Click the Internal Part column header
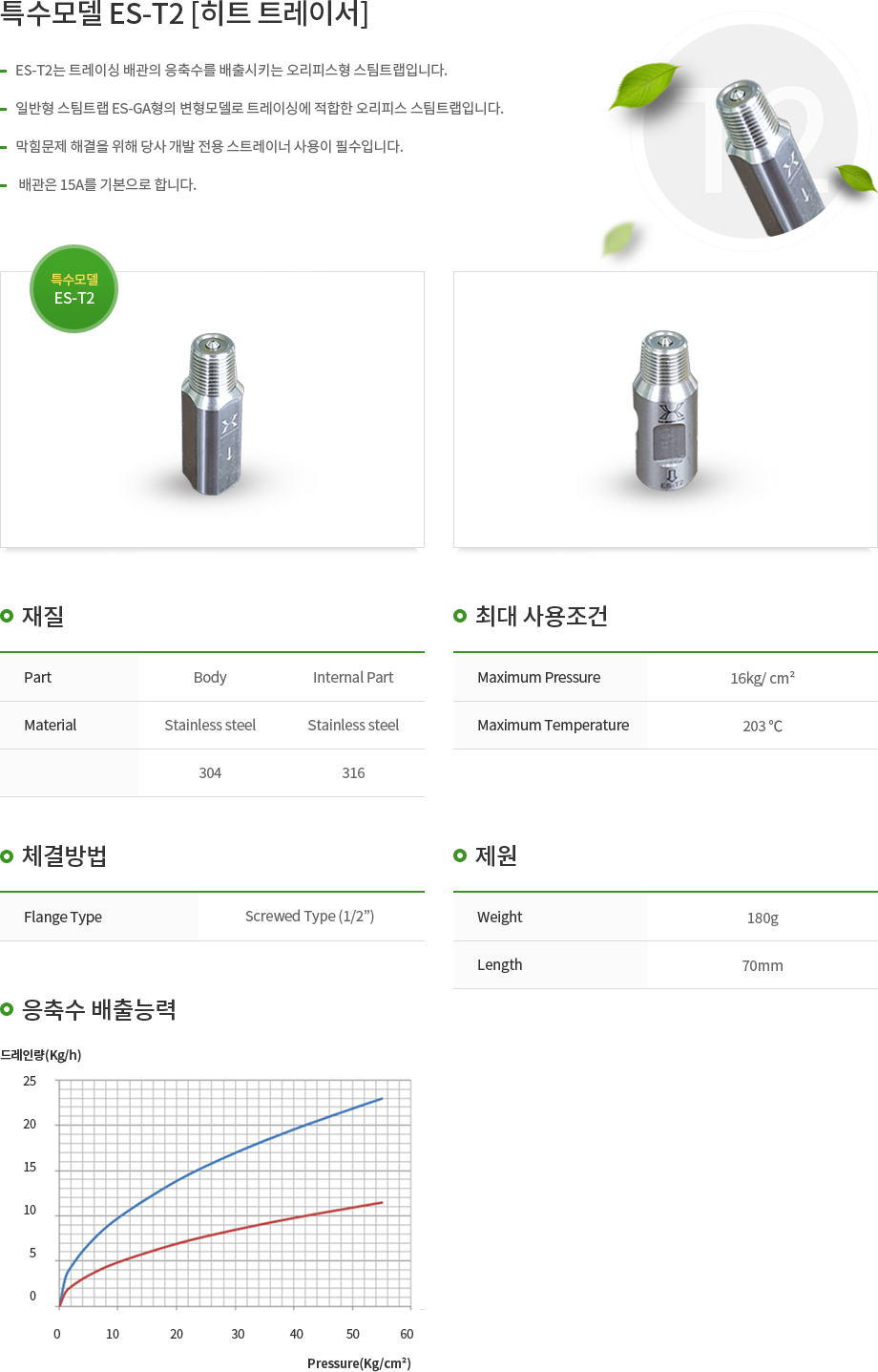 click(x=353, y=678)
